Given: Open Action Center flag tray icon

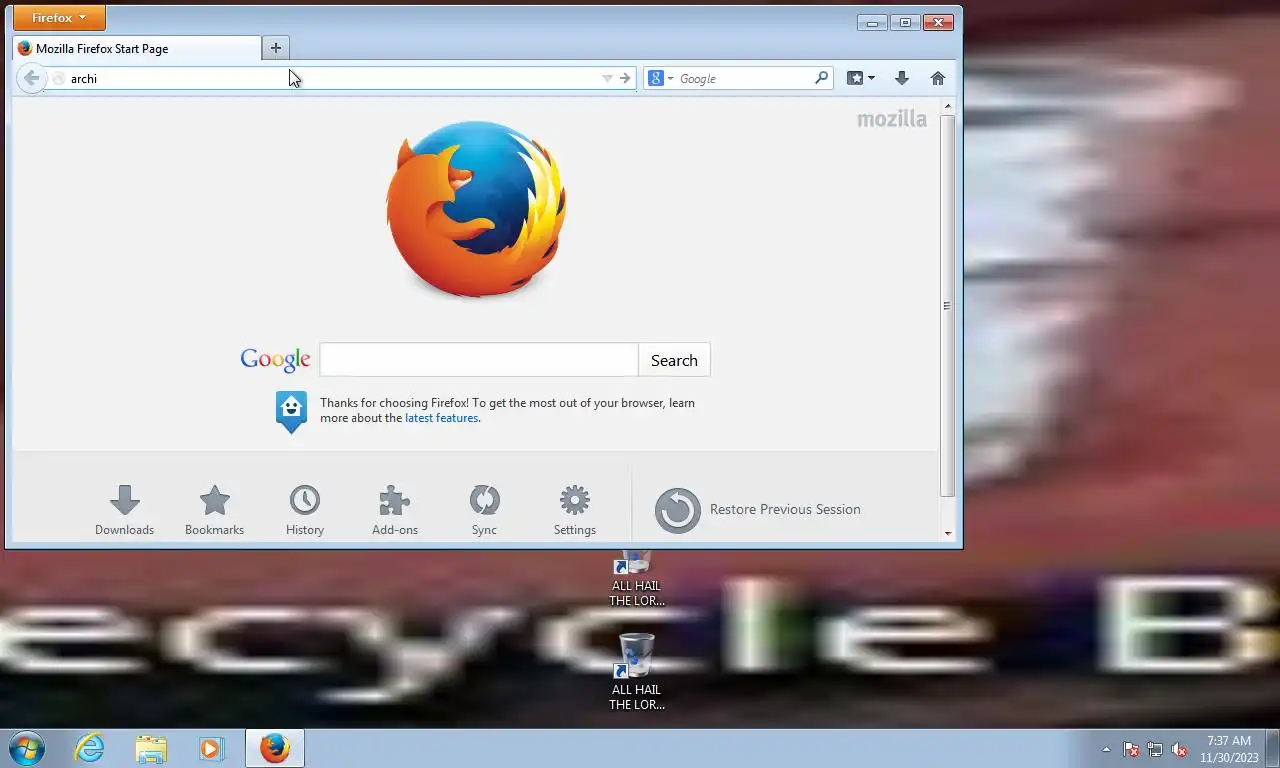Looking at the screenshot, I should (1131, 749).
